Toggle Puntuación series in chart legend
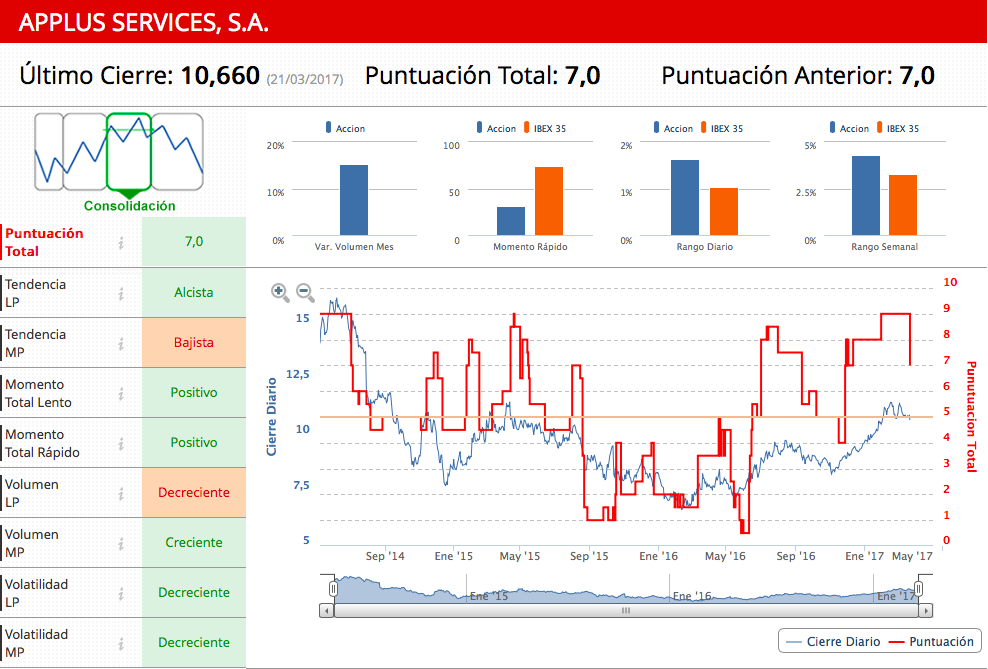This screenshot has width=988, height=669. click(x=931, y=641)
